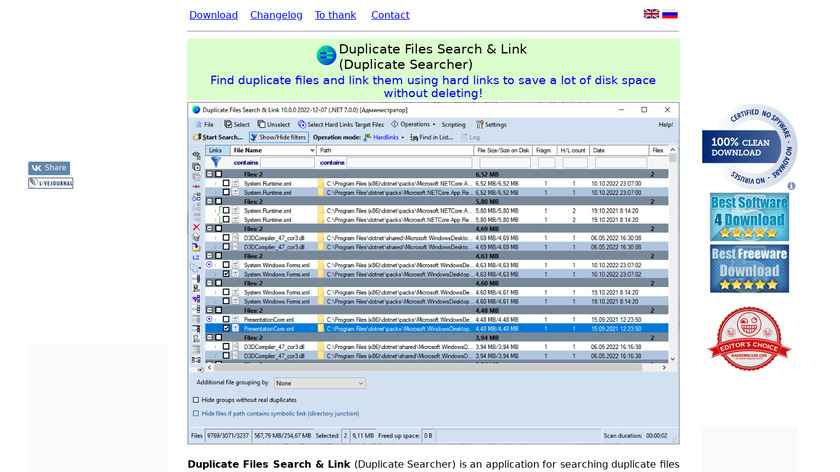This screenshot has width=840, height=472.
Task: Collapse the 4,63 MB file group
Action: [209, 256]
